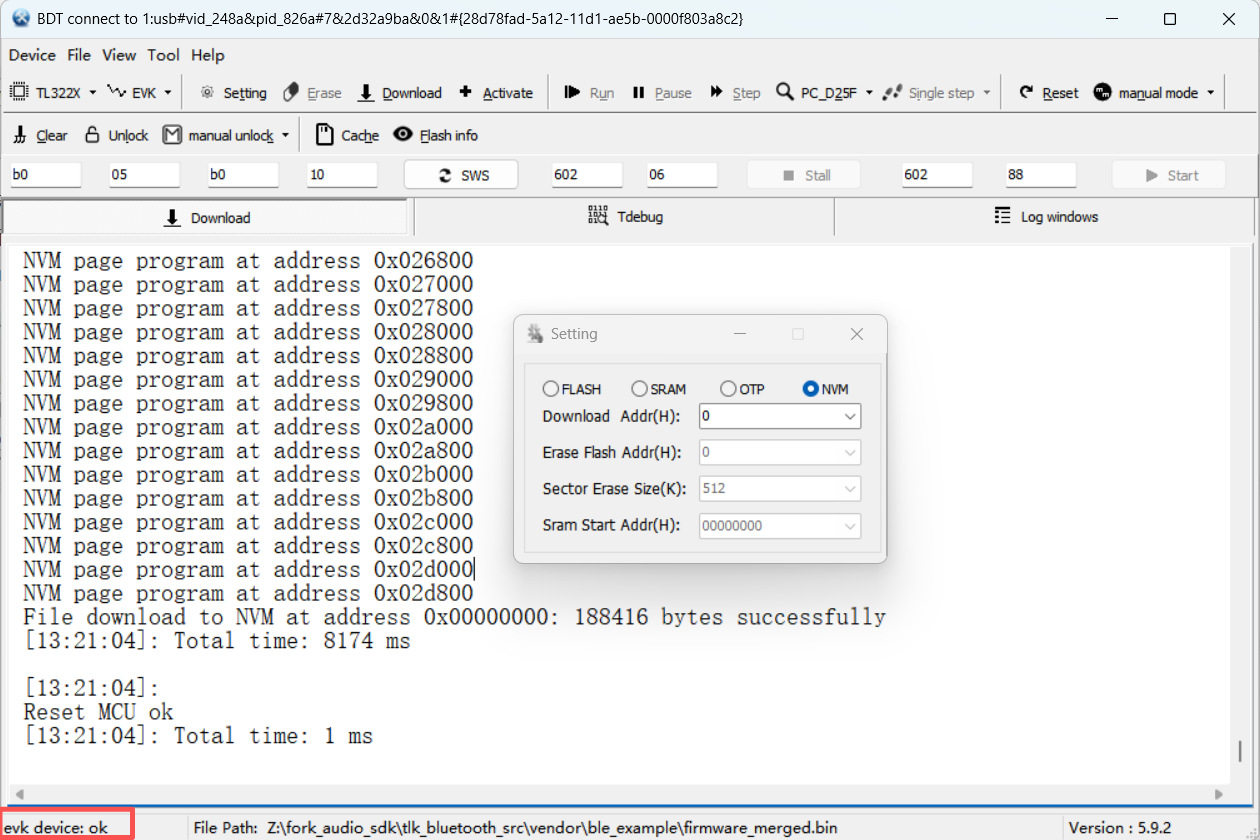This screenshot has height=840, width=1260.
Task: Open the Device menu
Action: 32,55
